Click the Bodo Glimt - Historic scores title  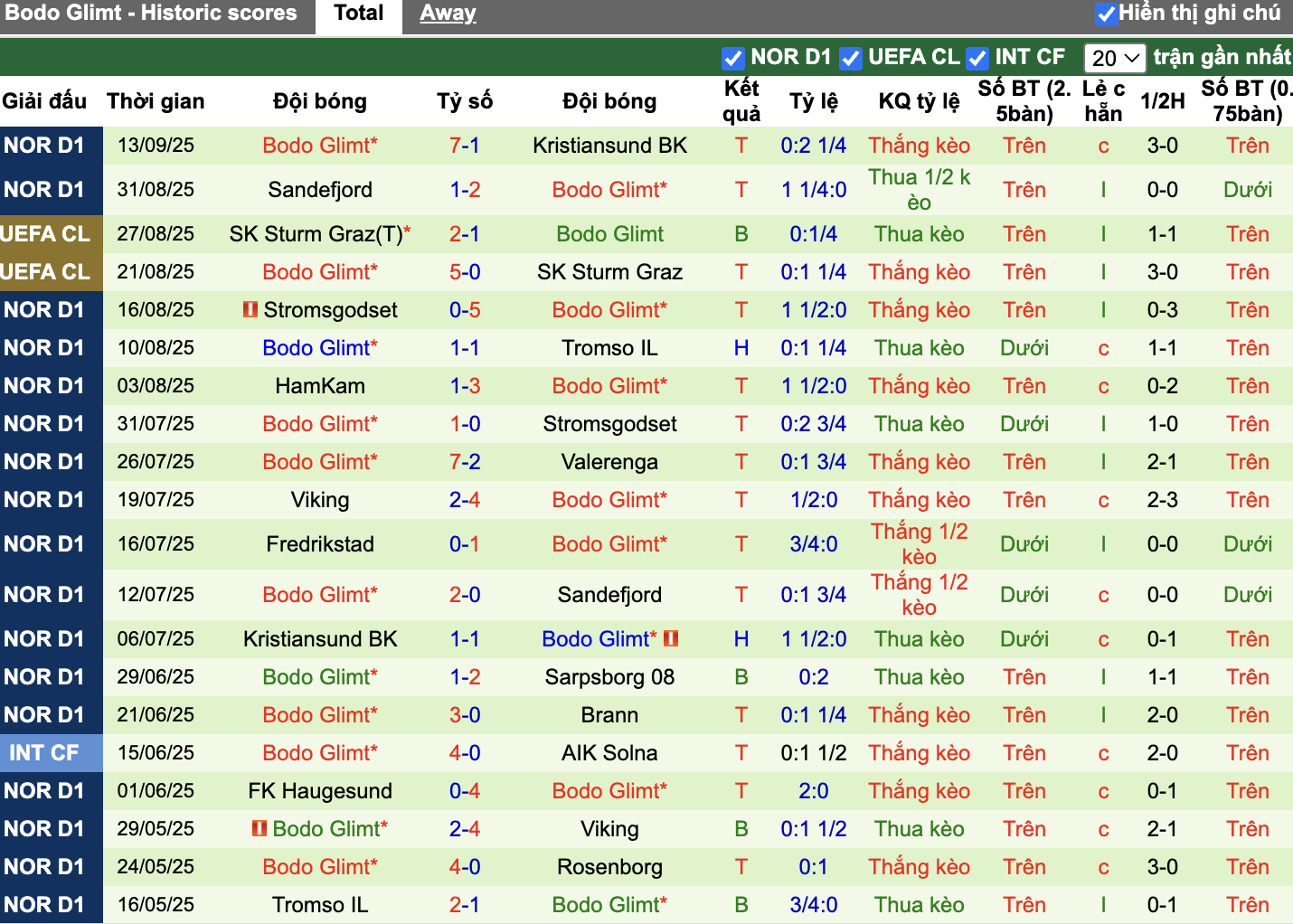click(151, 14)
